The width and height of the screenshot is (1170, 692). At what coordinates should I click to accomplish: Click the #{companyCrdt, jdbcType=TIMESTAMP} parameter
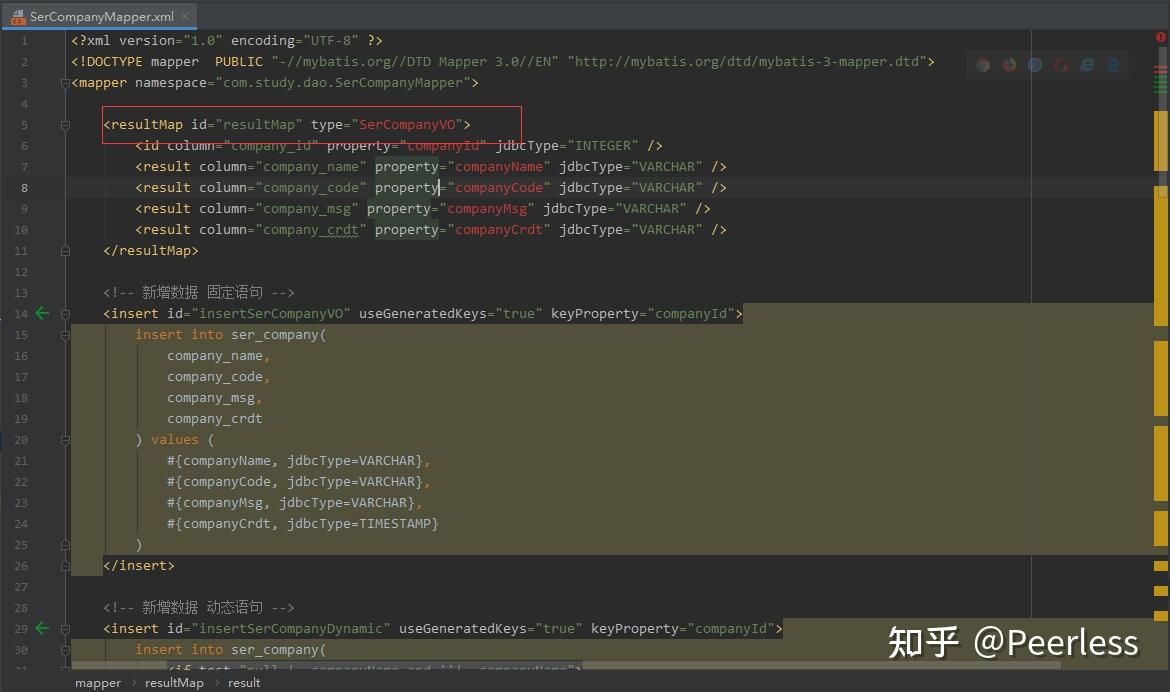303,523
